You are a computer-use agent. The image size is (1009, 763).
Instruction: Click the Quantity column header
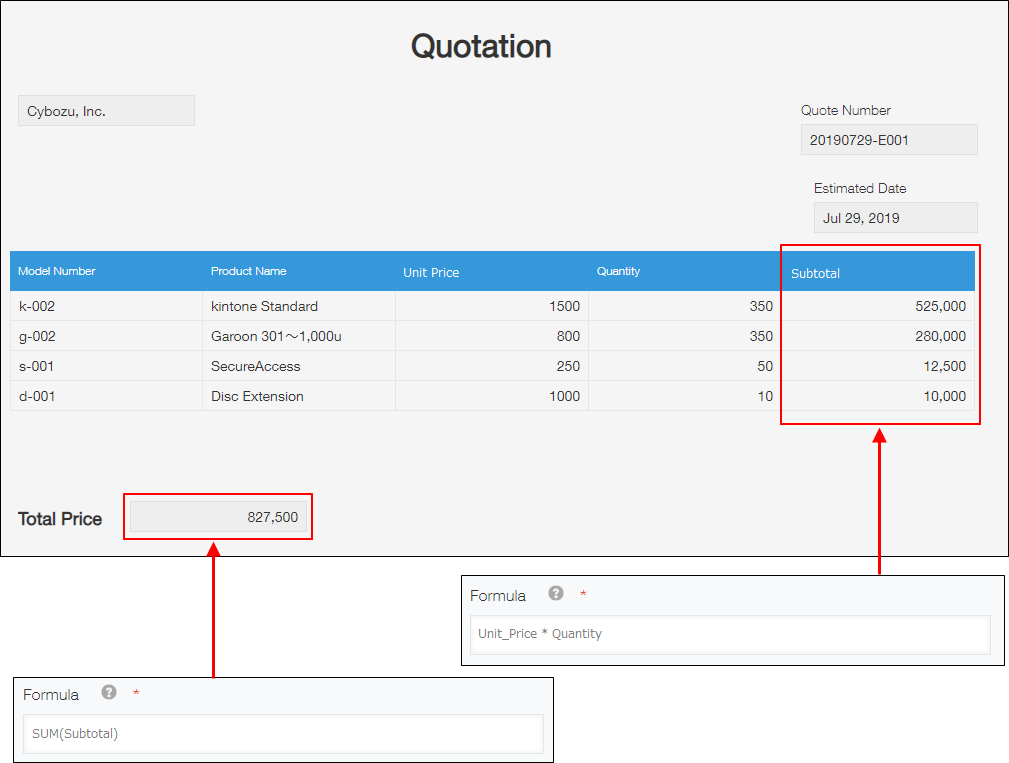(618, 271)
